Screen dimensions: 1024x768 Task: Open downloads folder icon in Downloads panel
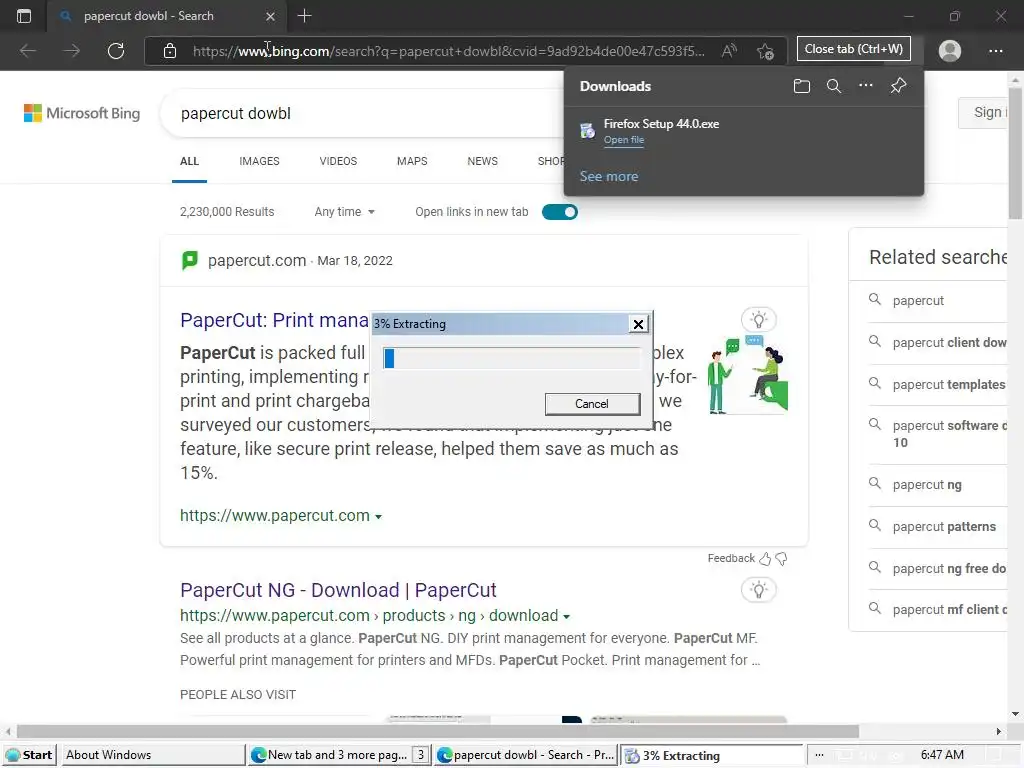[802, 86]
